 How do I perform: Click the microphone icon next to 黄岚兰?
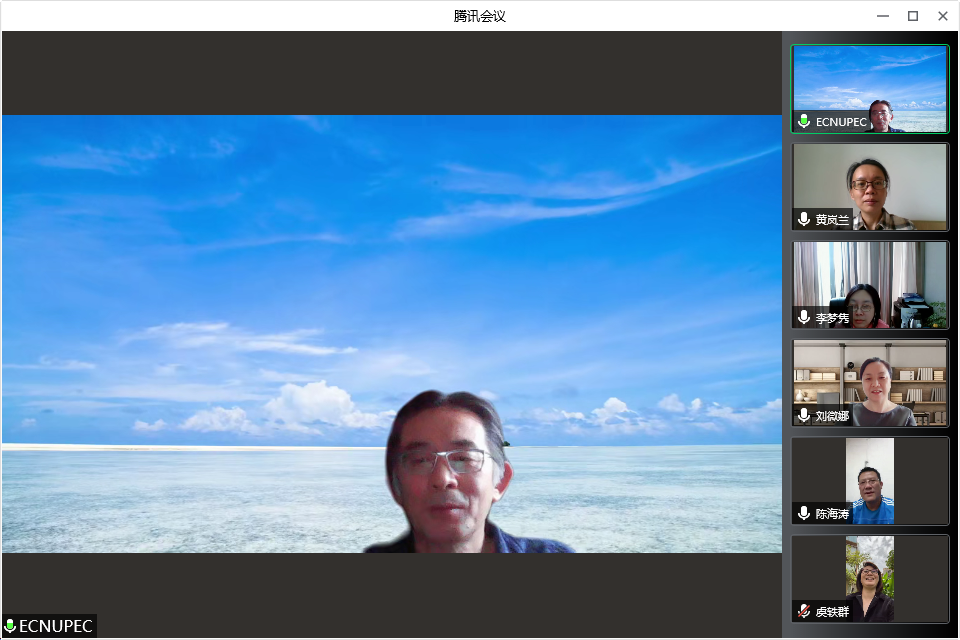[804, 219]
